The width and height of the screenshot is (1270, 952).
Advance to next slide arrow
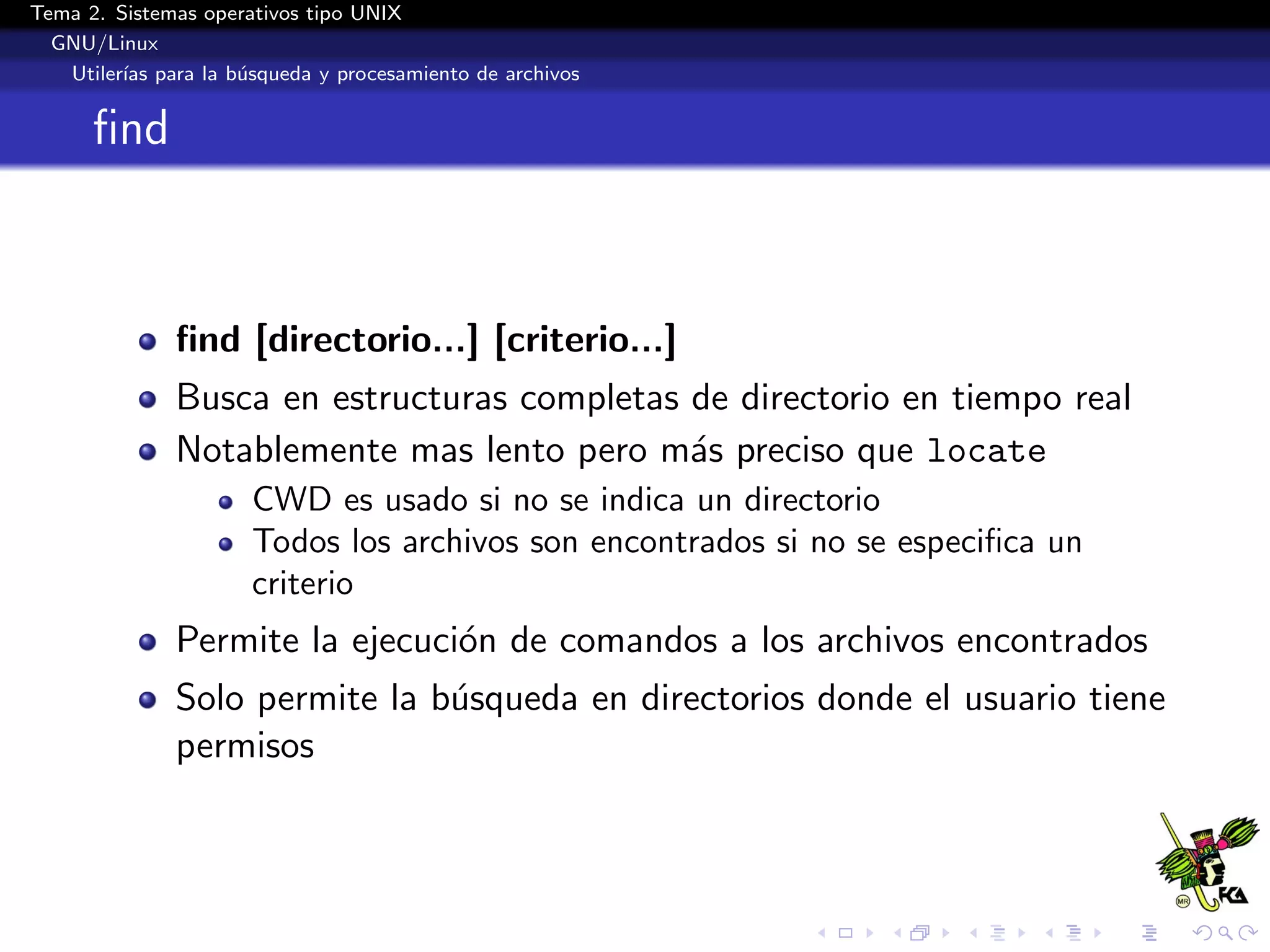click(869, 933)
